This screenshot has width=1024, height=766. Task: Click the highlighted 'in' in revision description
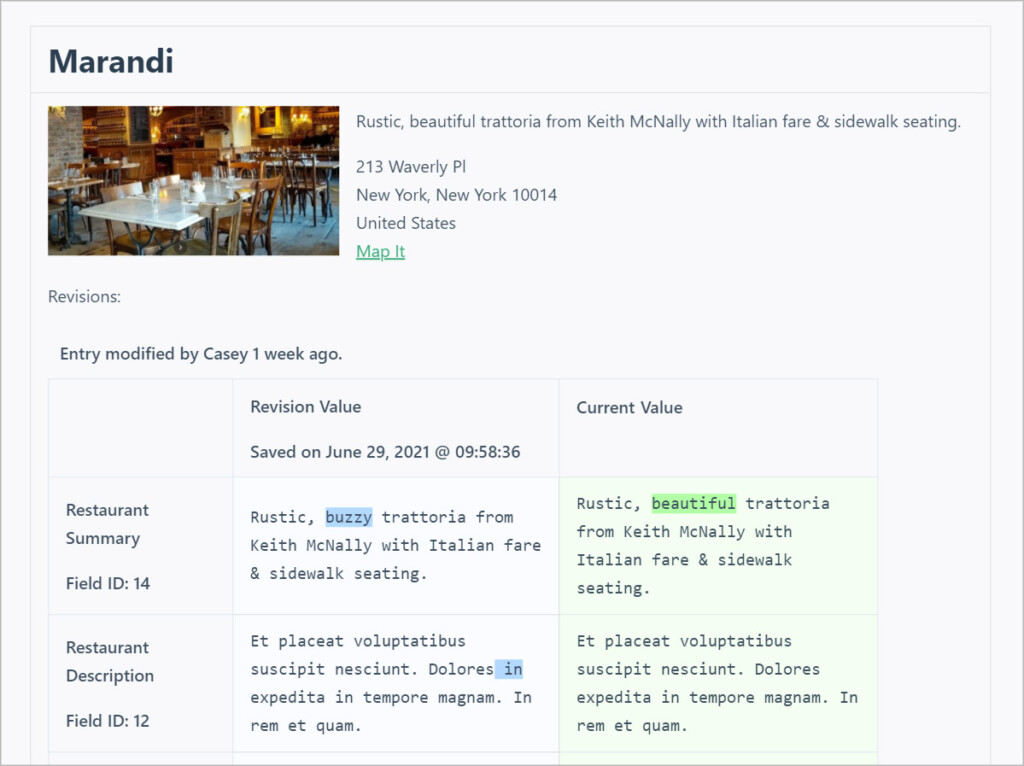[x=509, y=669]
